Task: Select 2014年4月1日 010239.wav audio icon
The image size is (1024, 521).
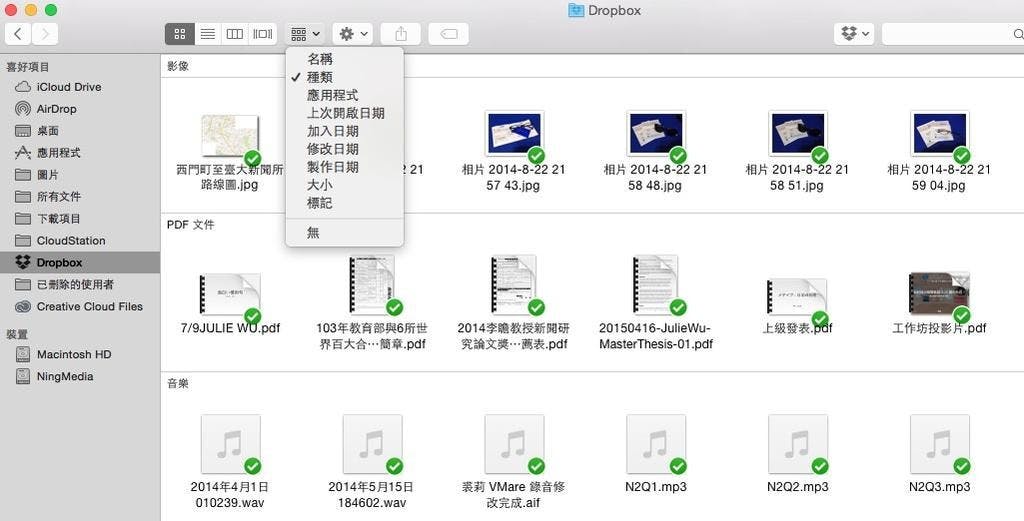Action: [230, 444]
